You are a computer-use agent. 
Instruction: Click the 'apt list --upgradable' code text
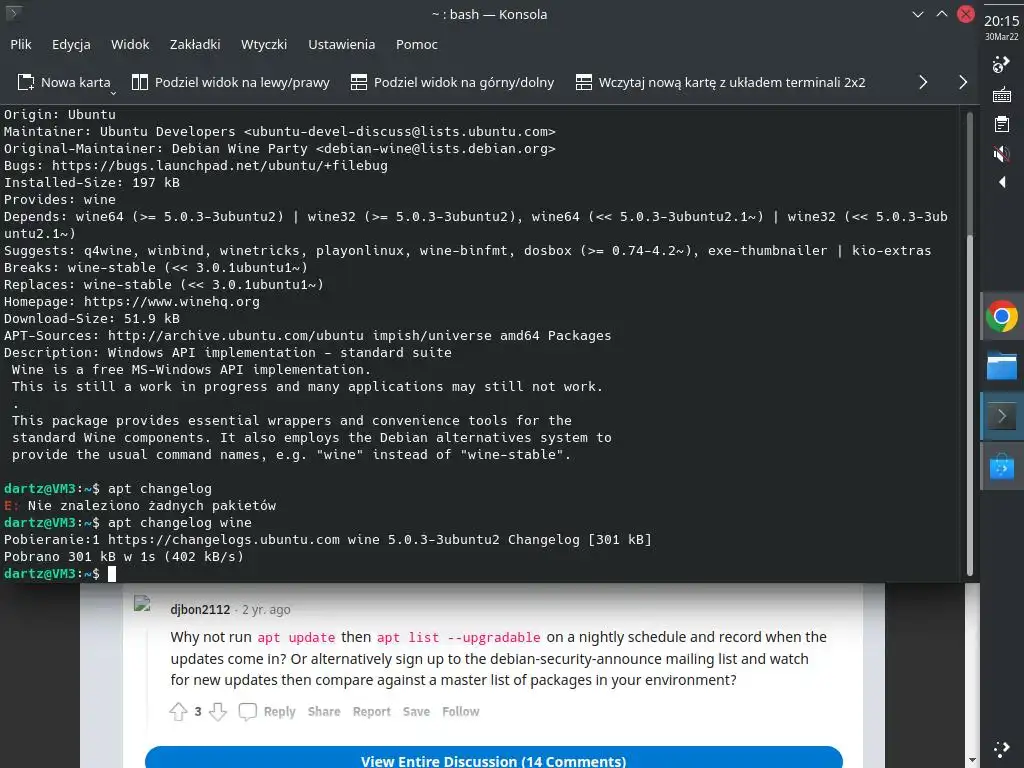pyautogui.click(x=458, y=637)
